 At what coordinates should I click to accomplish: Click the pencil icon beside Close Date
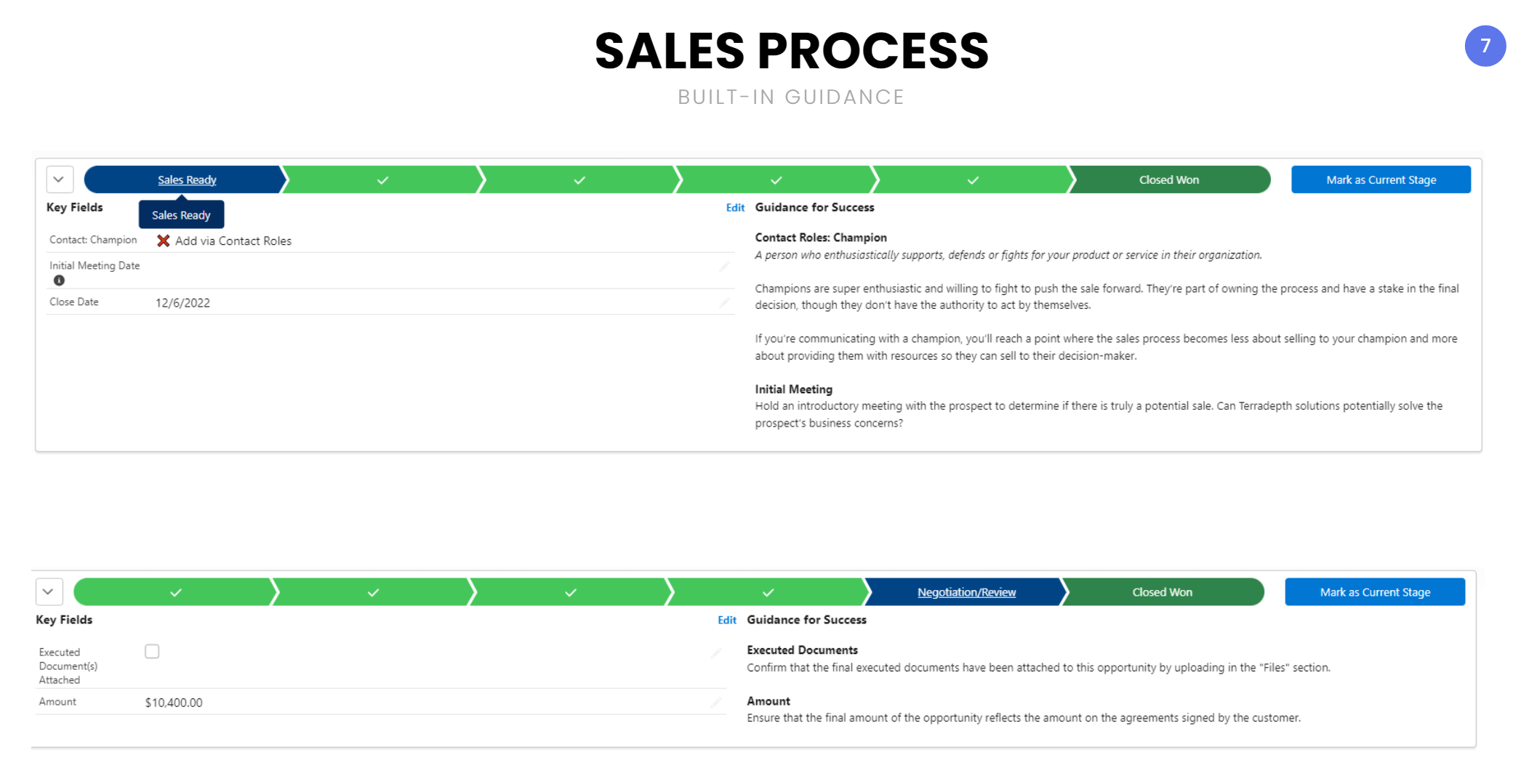(x=724, y=302)
